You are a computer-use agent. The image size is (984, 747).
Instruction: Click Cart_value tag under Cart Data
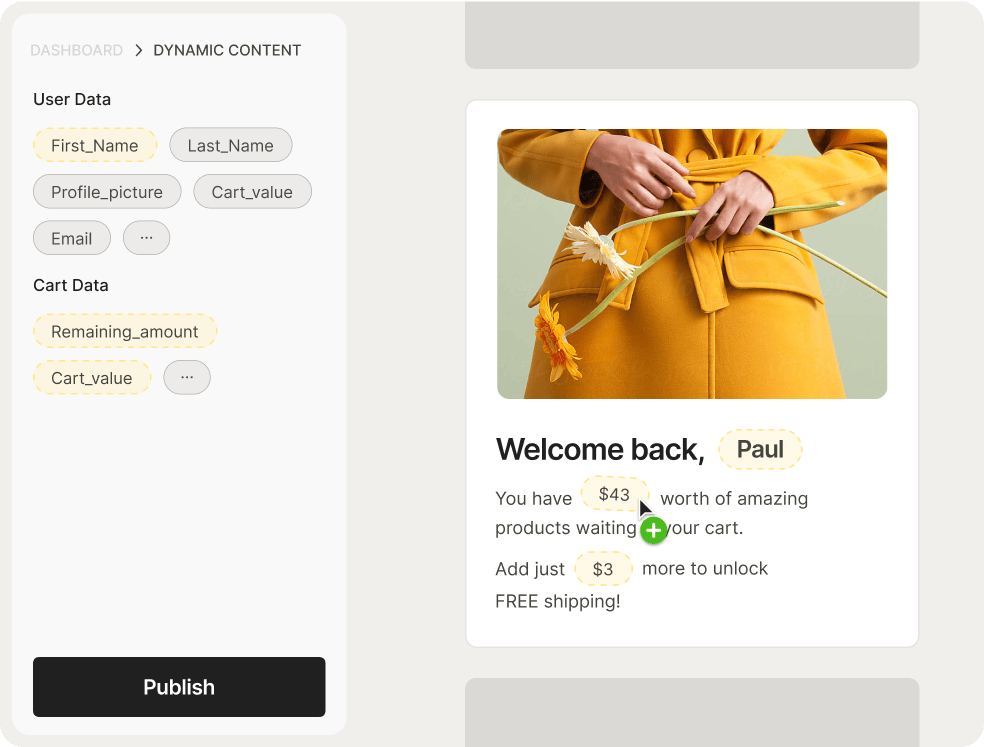click(x=92, y=378)
